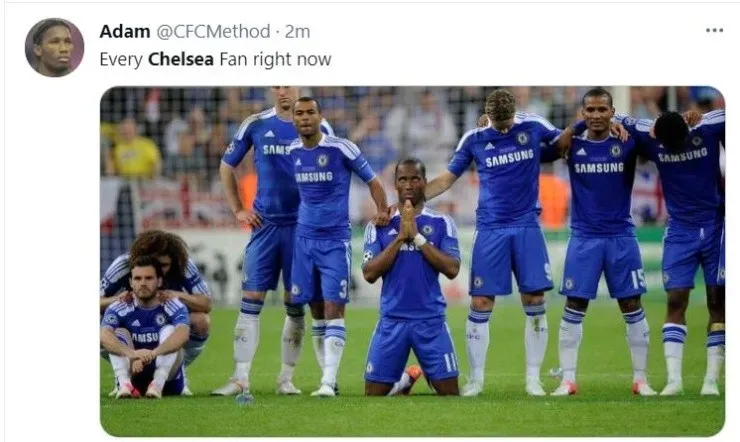
Task: Open the attached football photo in full view
Action: coord(412,261)
